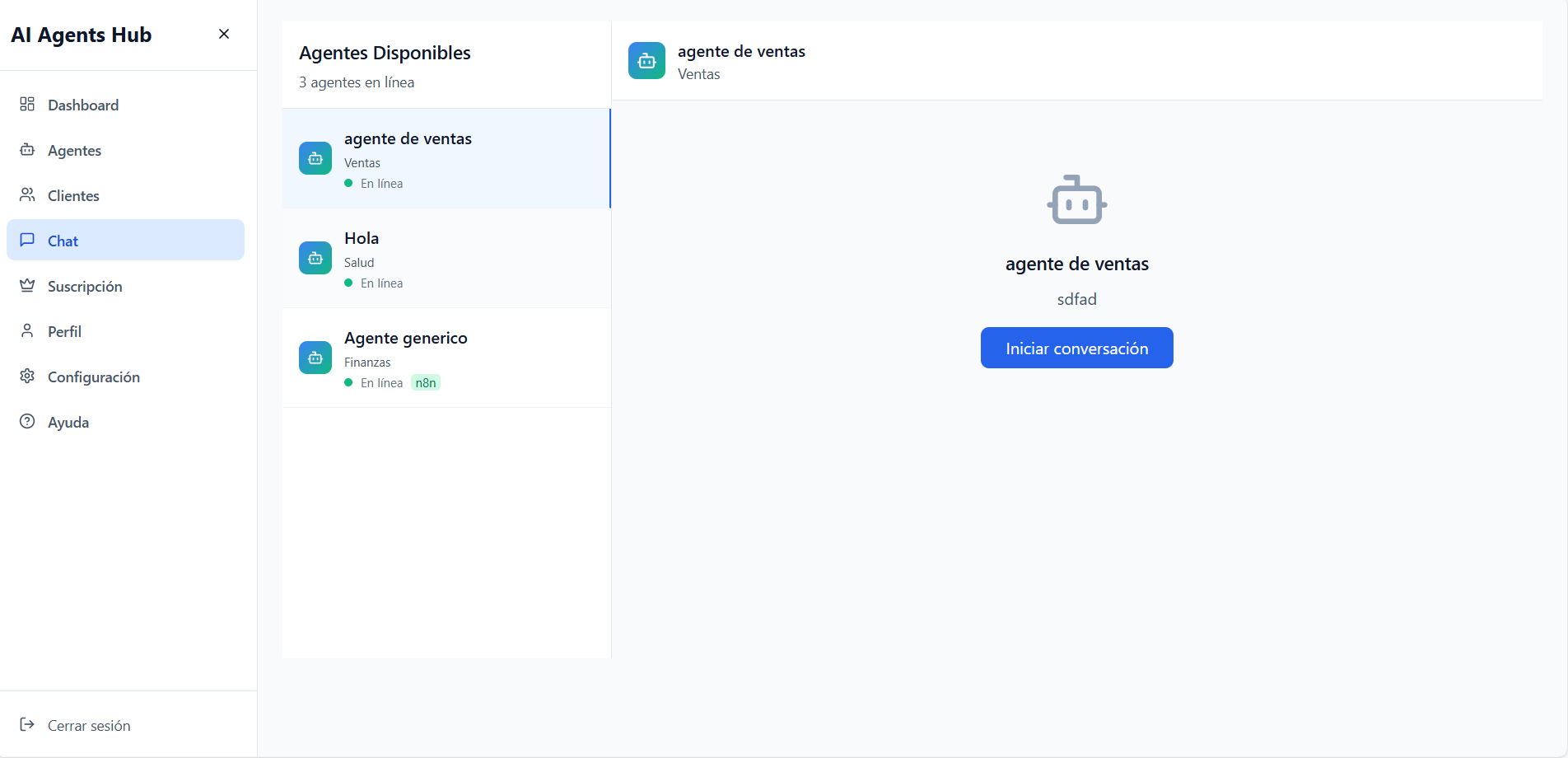This screenshot has width=1568, height=758.
Task: Open the Dashboard menu item
Action: [125, 105]
